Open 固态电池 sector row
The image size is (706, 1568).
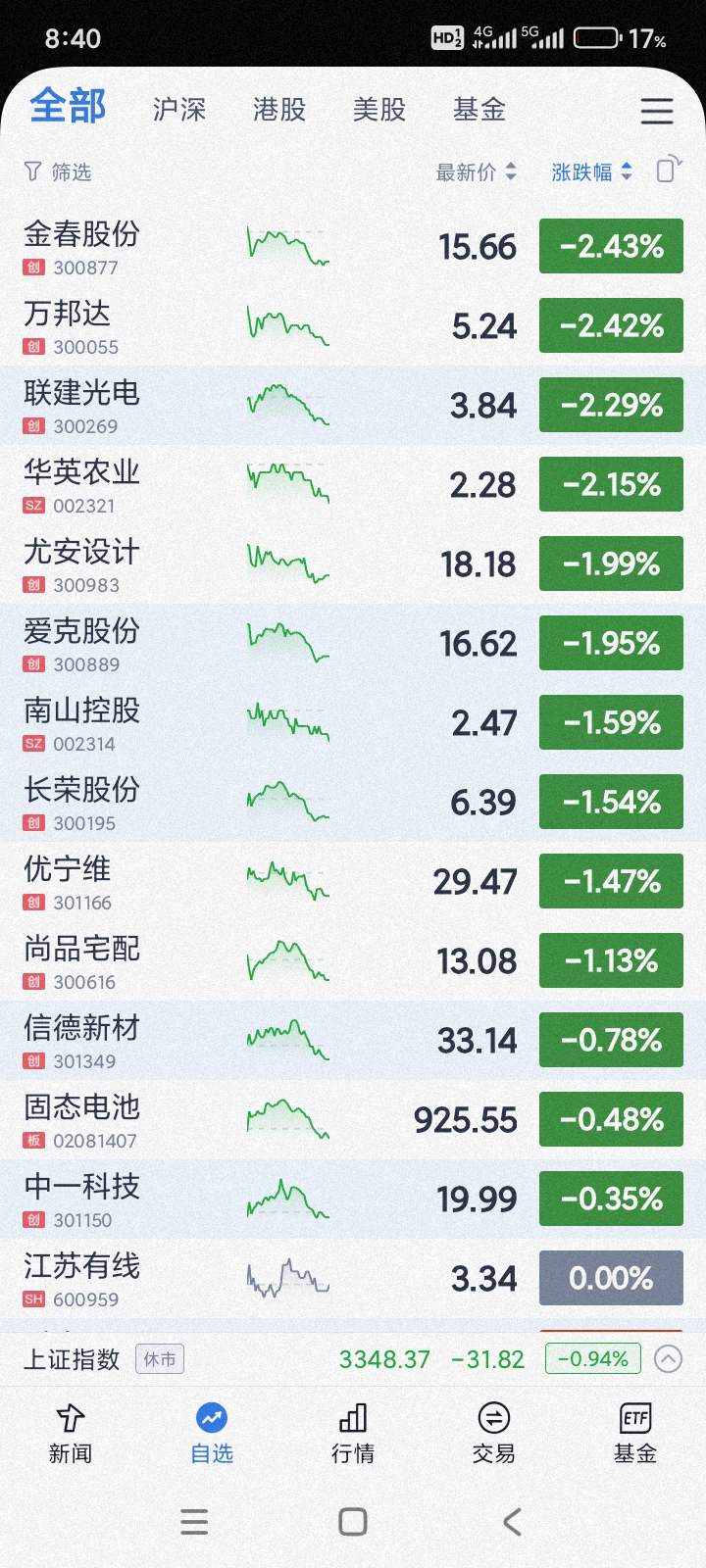tap(353, 1120)
